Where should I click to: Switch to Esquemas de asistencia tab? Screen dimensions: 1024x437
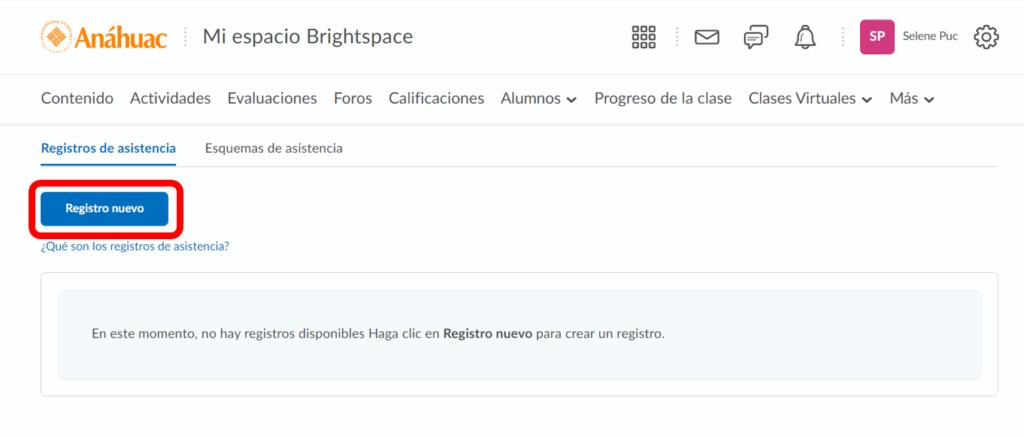[273, 148]
